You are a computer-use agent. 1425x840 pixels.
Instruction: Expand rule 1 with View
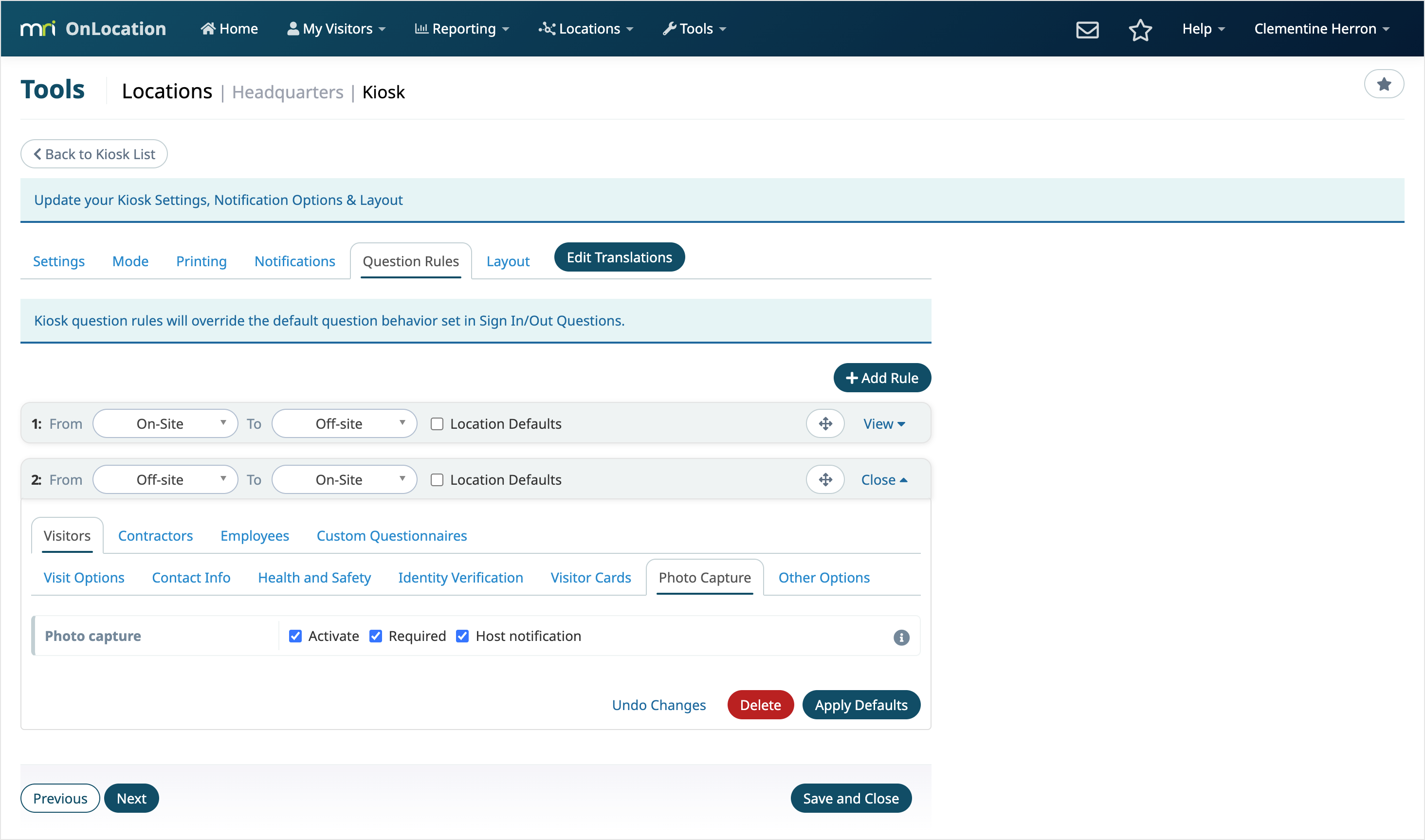pyautogui.click(x=883, y=423)
